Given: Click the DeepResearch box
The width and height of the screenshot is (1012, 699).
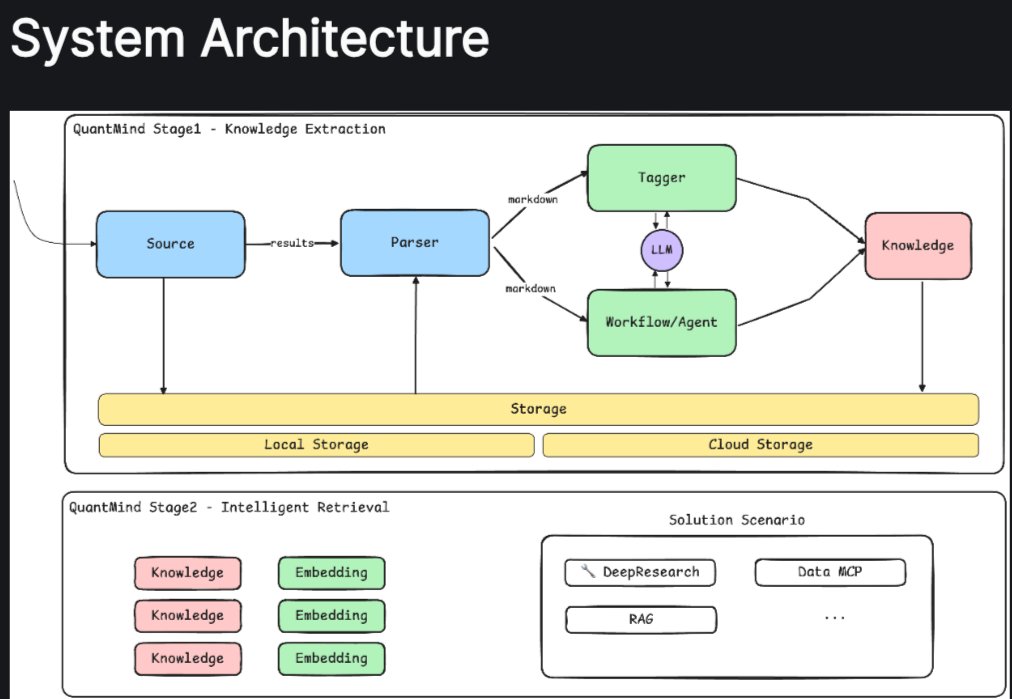Looking at the screenshot, I should click(x=640, y=572).
